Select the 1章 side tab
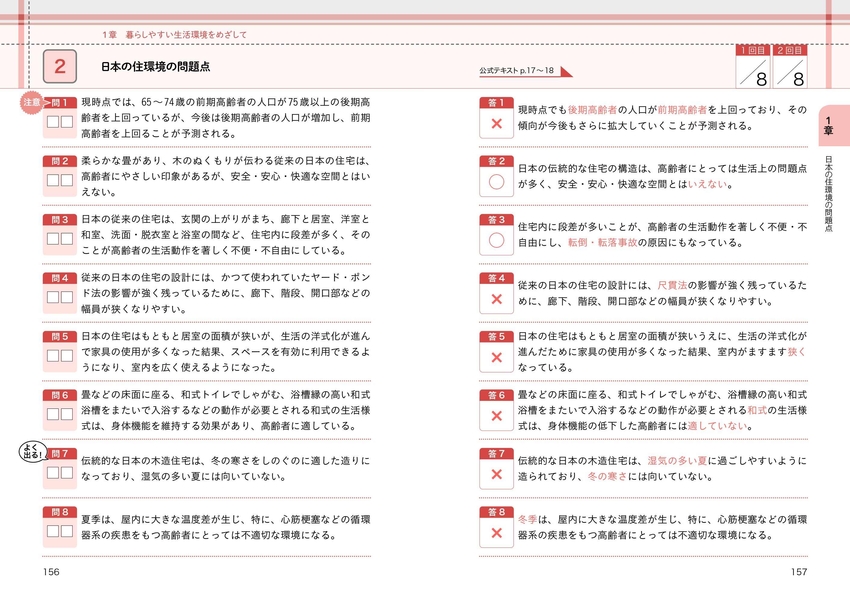 [x=834, y=126]
